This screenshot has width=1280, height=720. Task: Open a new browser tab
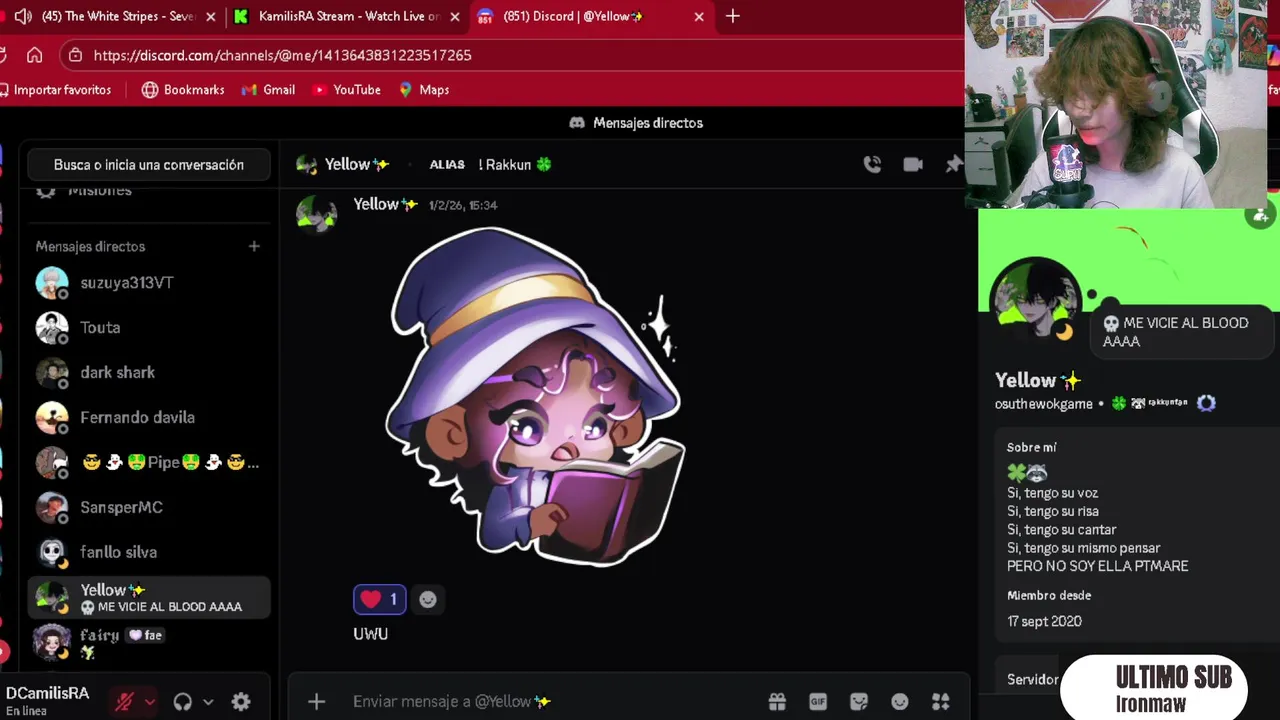[733, 16]
